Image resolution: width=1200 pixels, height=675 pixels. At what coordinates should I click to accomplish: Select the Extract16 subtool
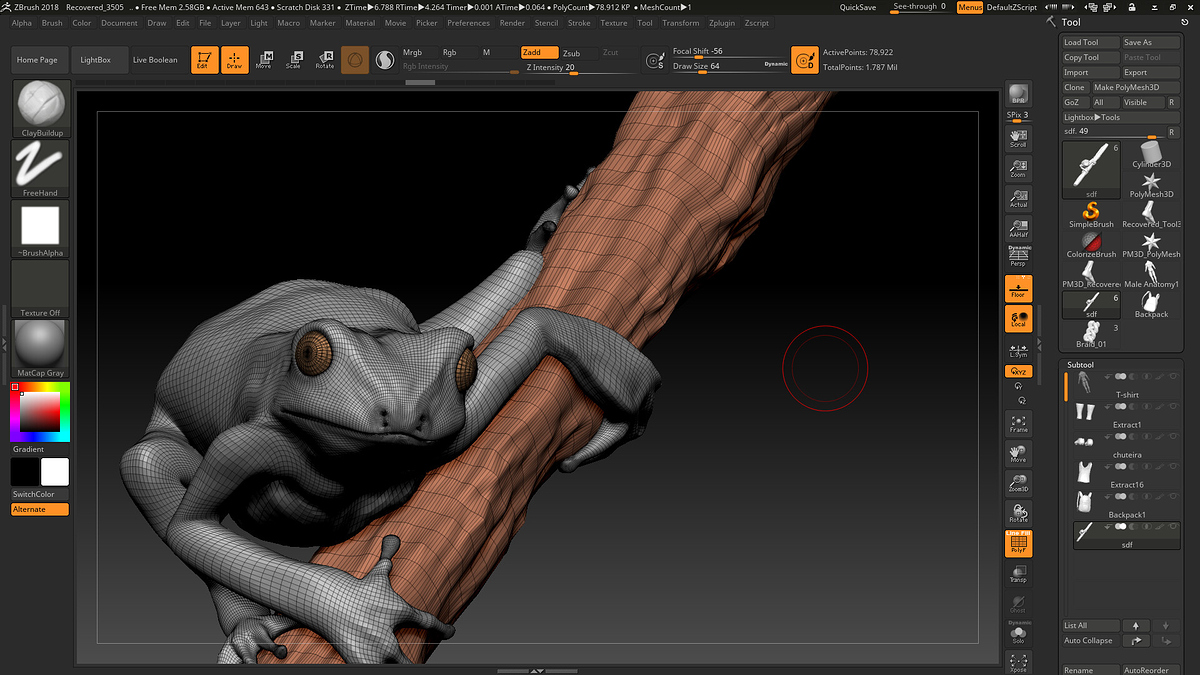pyautogui.click(x=1127, y=475)
